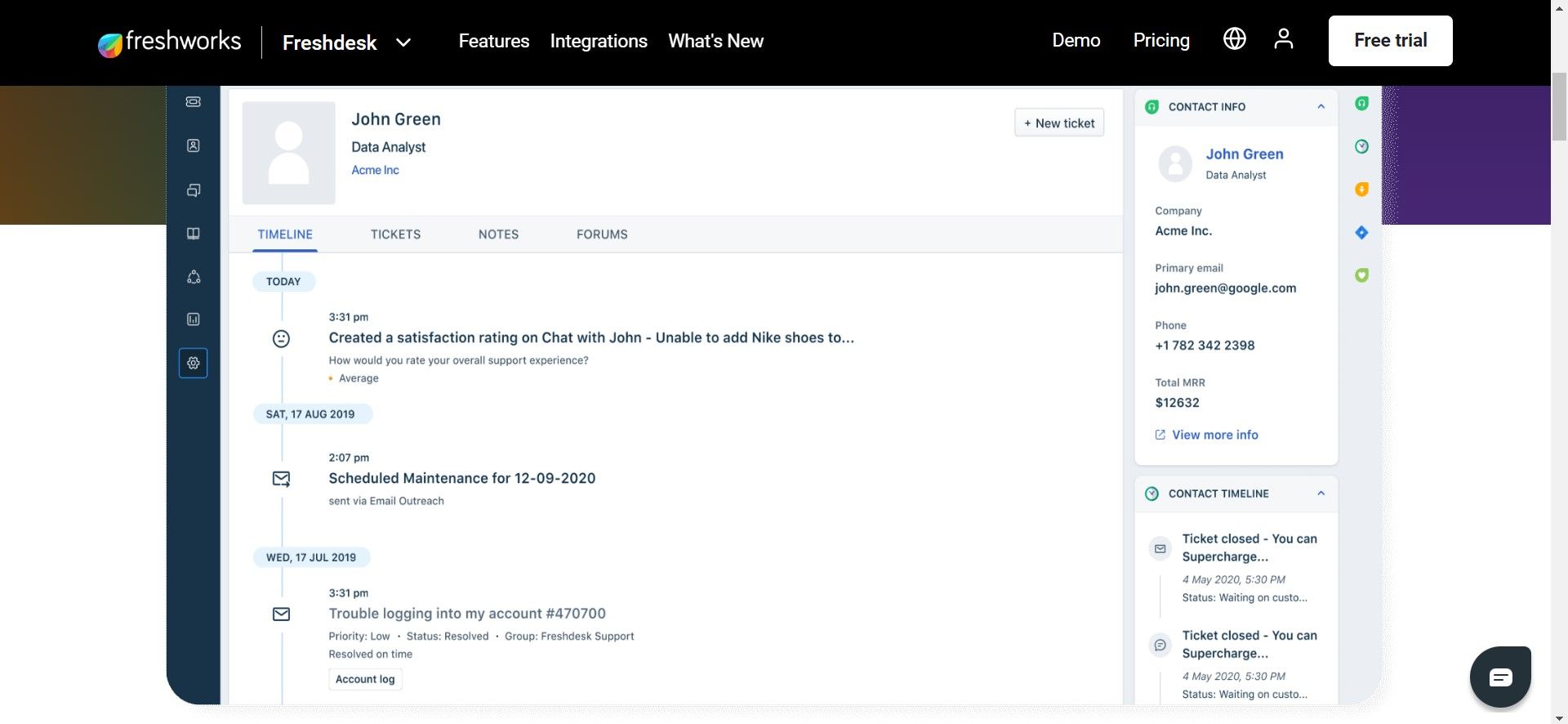The image size is (1568, 724).
Task: Open the Acme Inc company link
Action: pos(375,170)
